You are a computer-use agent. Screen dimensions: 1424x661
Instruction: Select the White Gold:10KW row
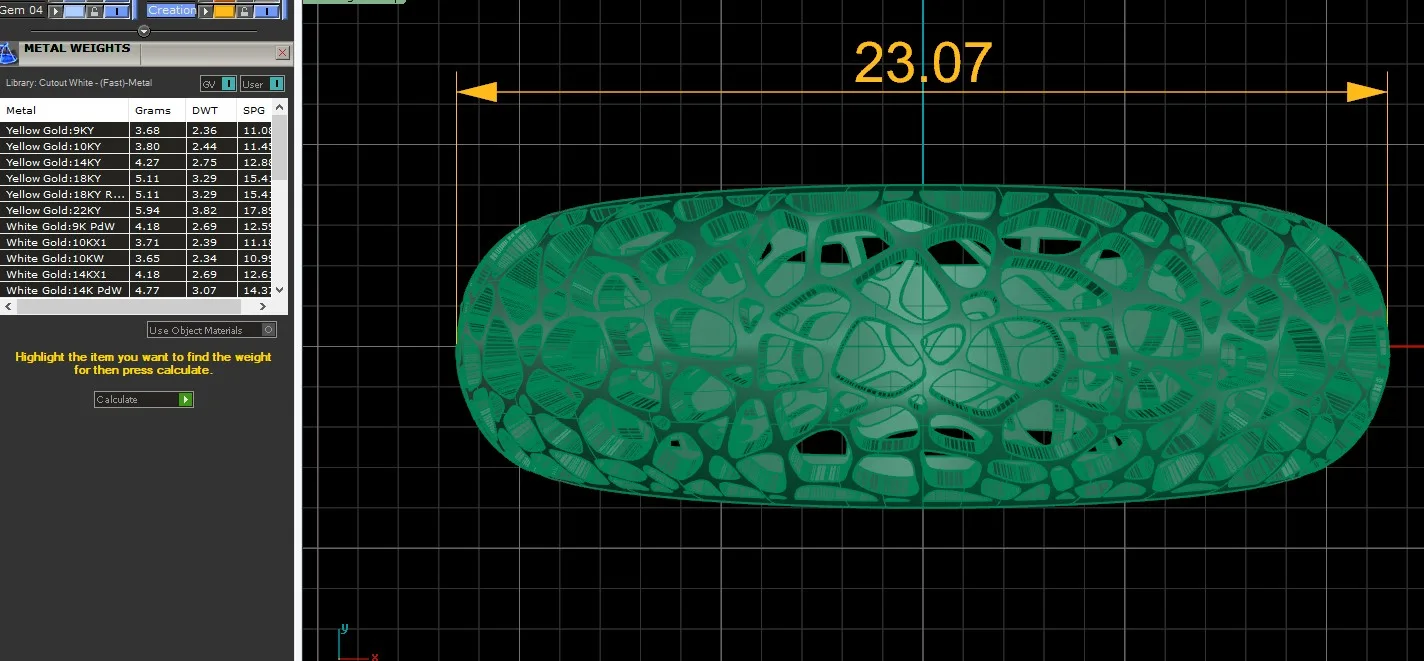pyautogui.click(x=136, y=258)
